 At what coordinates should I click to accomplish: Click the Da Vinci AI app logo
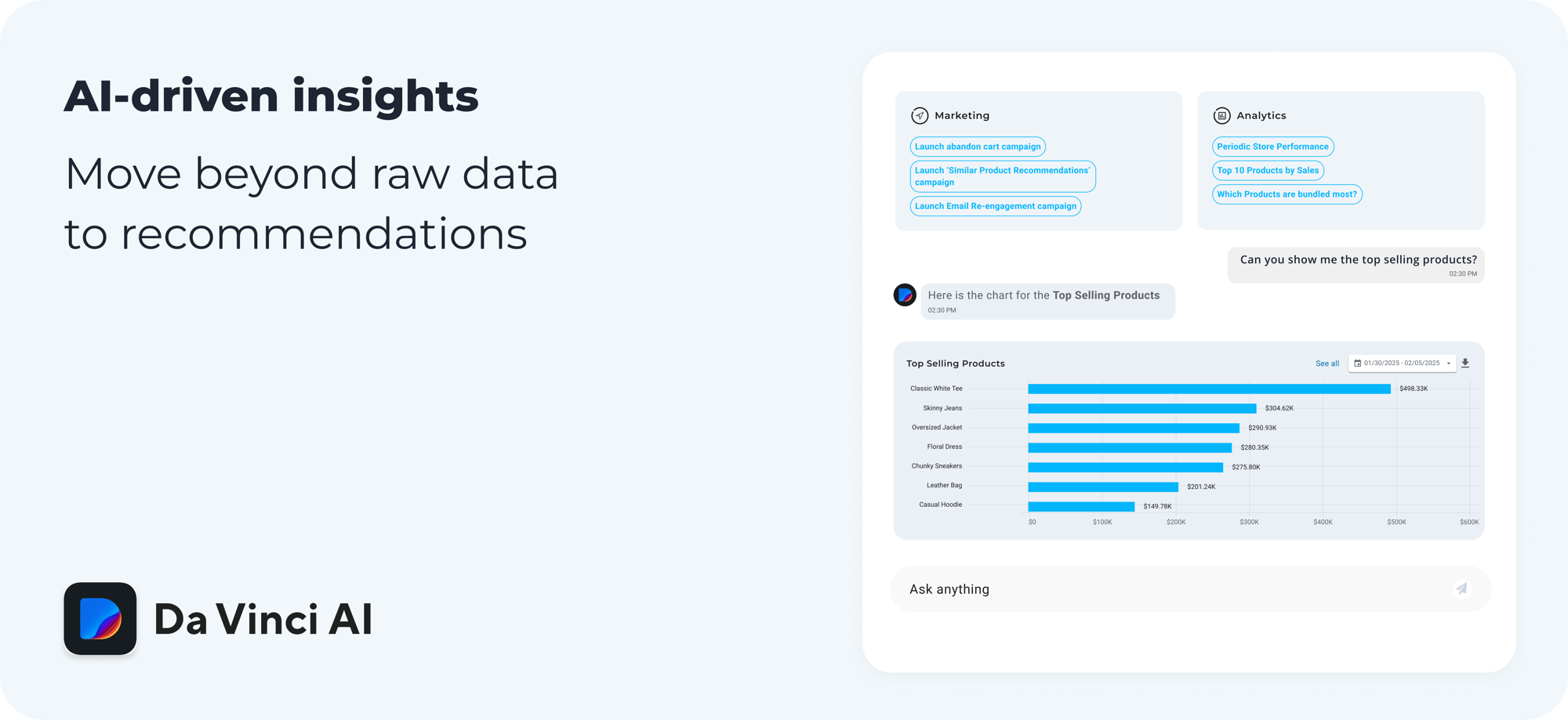[100, 619]
